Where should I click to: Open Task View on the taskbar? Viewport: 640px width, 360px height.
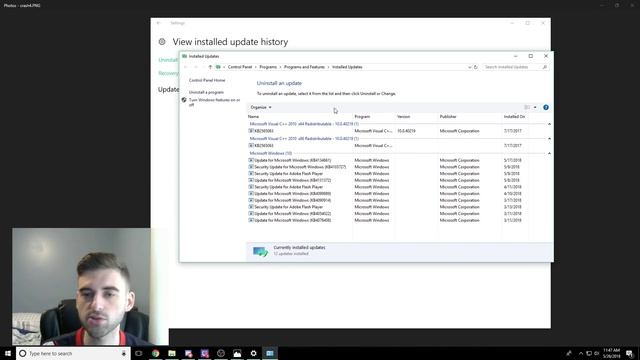(139, 353)
